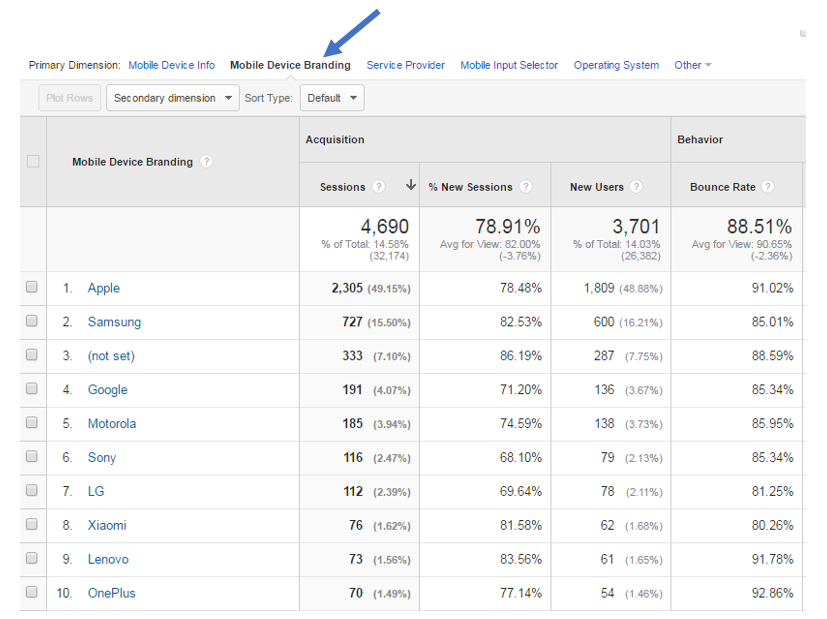Open the LG device brand link
Image resolution: width=827 pixels, height=619 pixels.
point(96,491)
